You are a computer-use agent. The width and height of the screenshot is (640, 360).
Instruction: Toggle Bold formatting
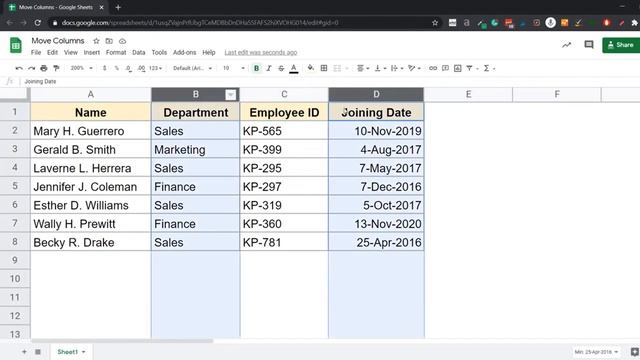click(x=256, y=68)
